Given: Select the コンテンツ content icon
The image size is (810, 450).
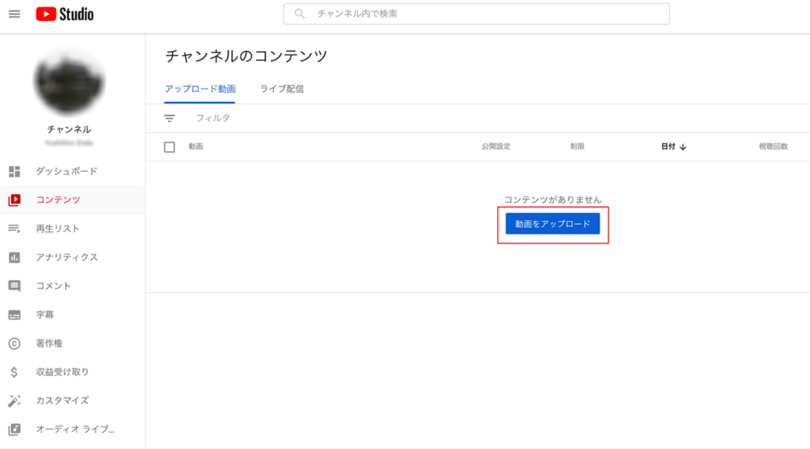Looking at the screenshot, I should 14,200.
